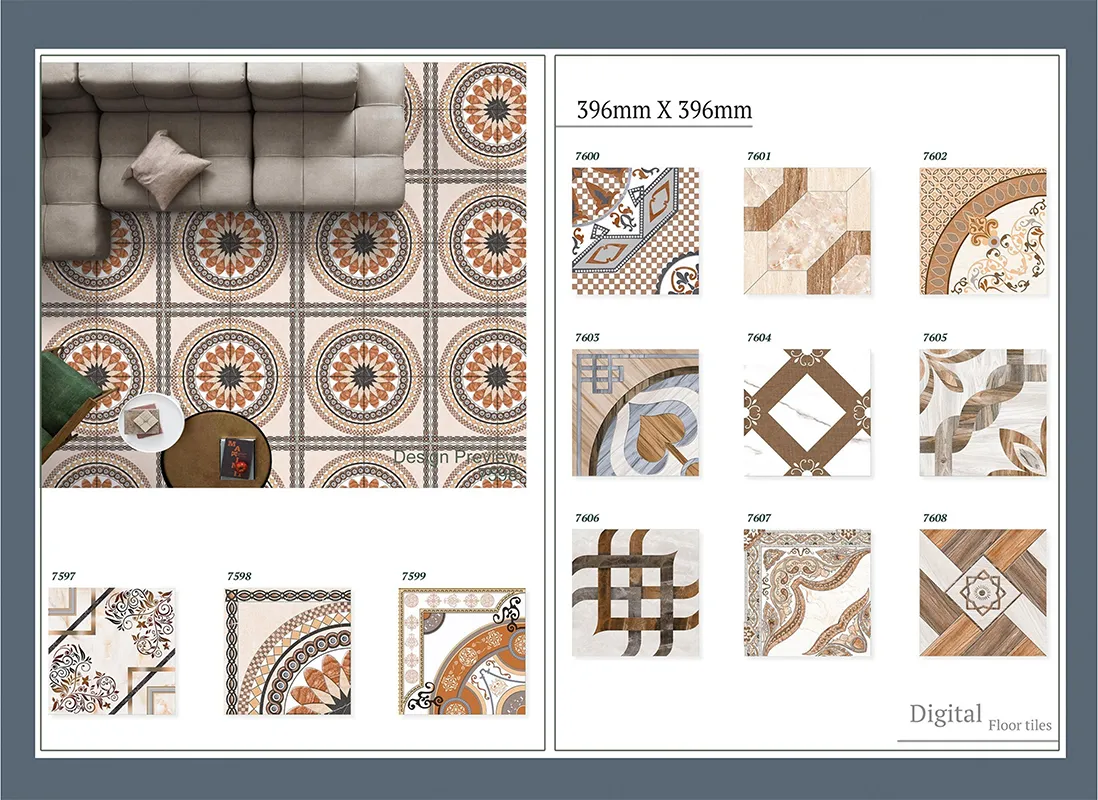Viewport: 1098px width, 800px height.
Task: Click tile 7597 with black floral scrolls
Action: pos(112,651)
